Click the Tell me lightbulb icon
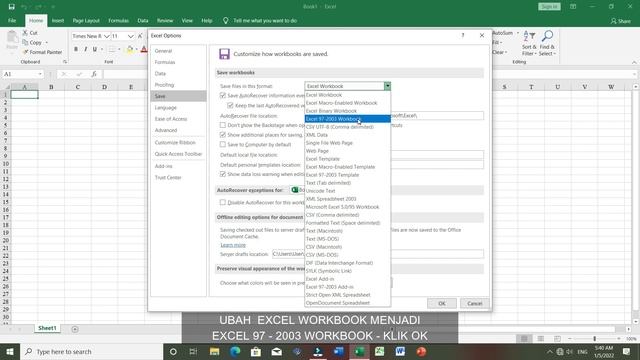 click(225, 20)
